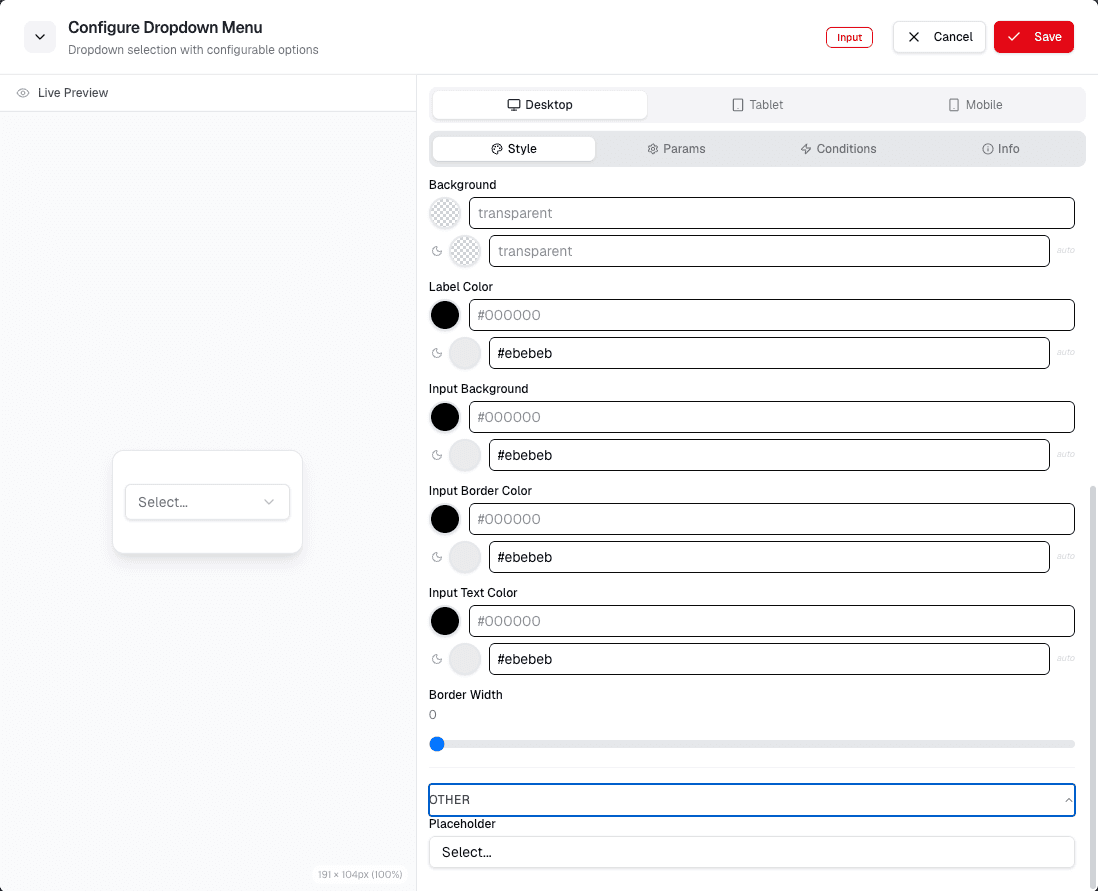The height and width of the screenshot is (891, 1098).
Task: Click the black Label Color swatch
Action: click(x=445, y=315)
